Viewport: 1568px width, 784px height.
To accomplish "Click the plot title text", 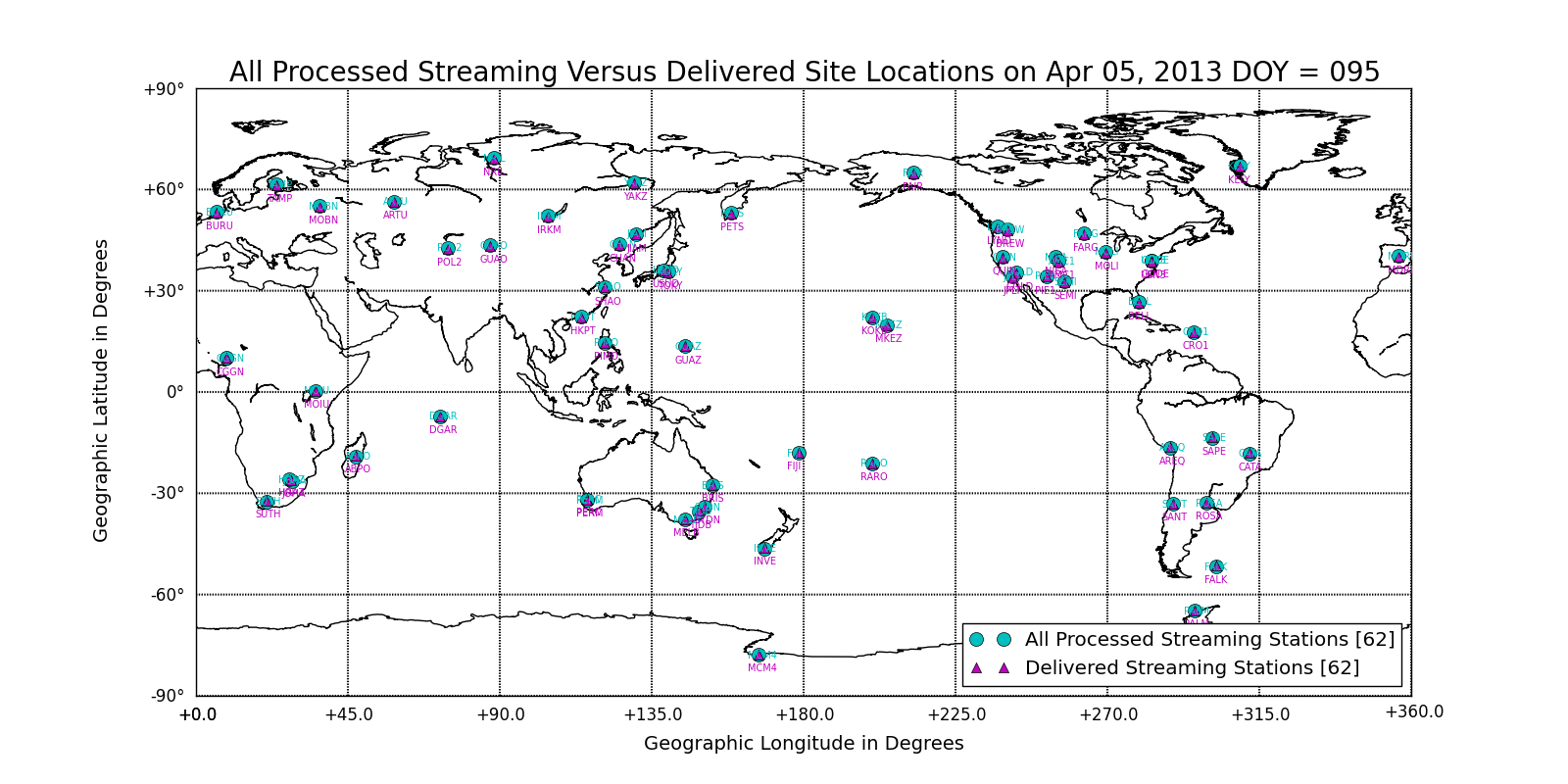I will [x=804, y=73].
